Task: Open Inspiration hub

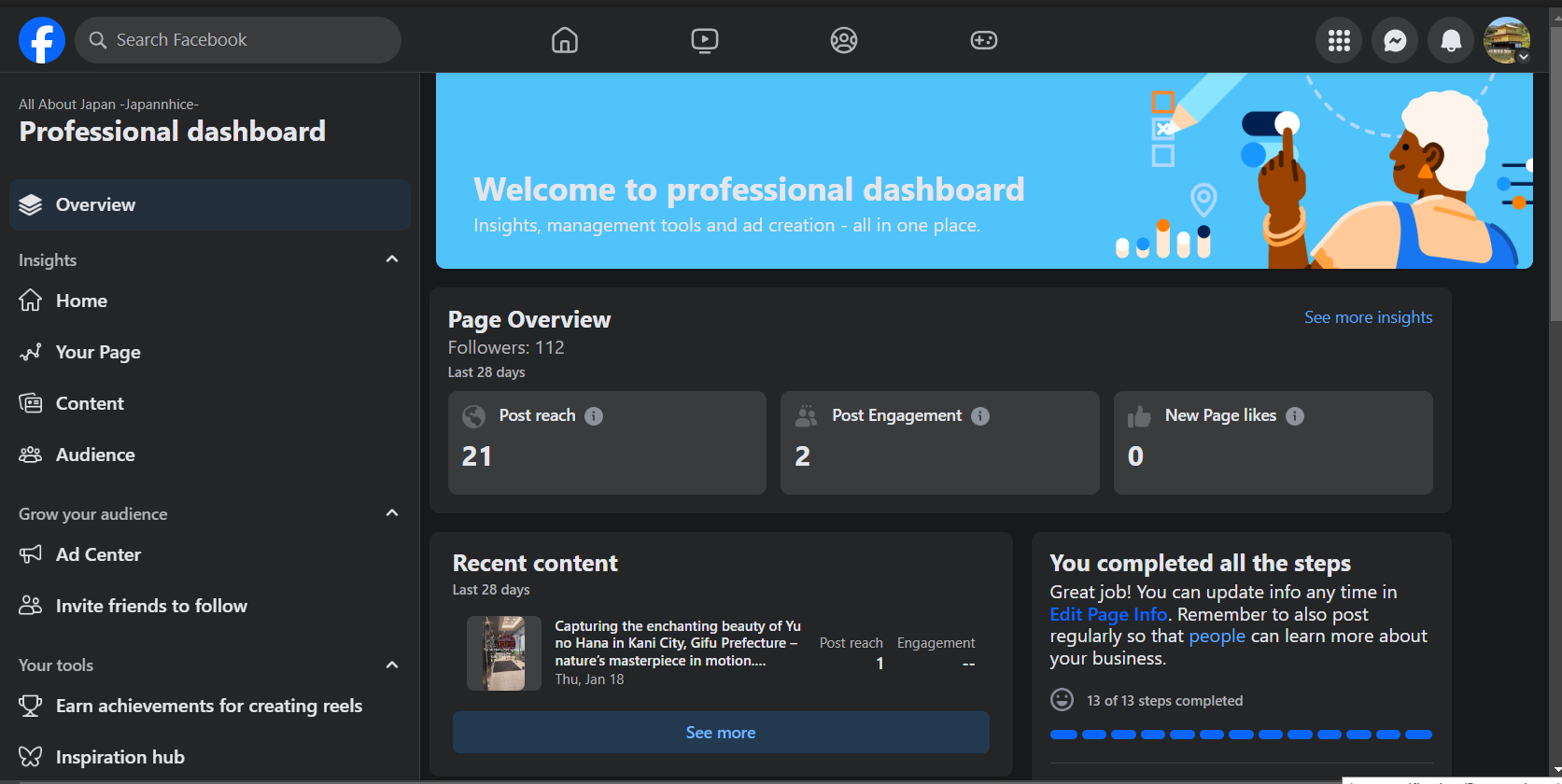Action: pyautogui.click(x=210, y=757)
